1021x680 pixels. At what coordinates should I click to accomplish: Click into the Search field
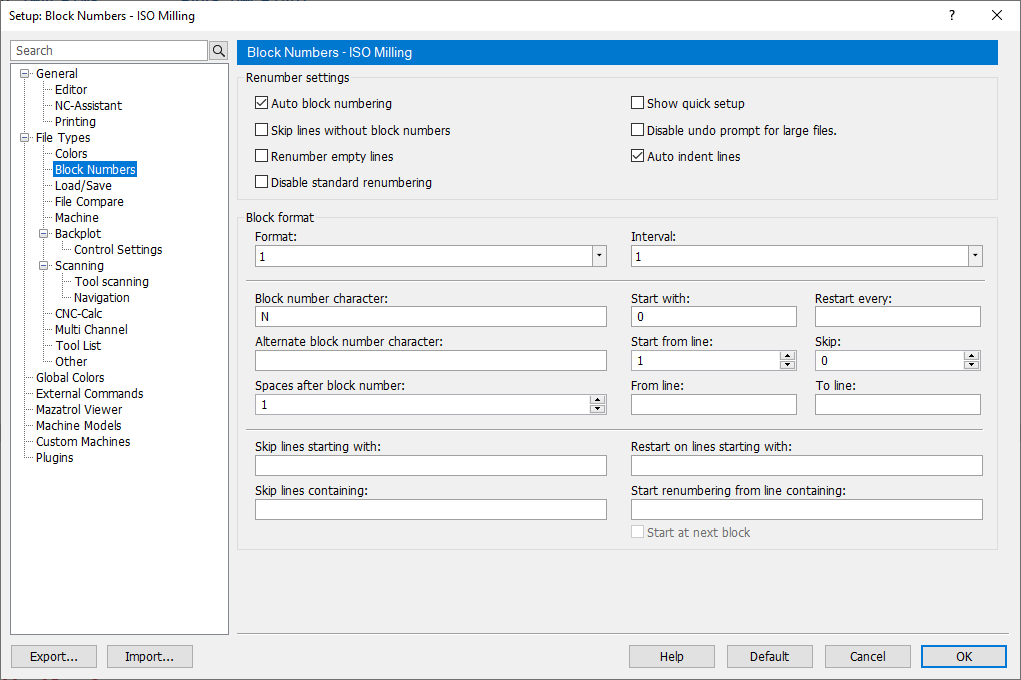[x=109, y=51]
